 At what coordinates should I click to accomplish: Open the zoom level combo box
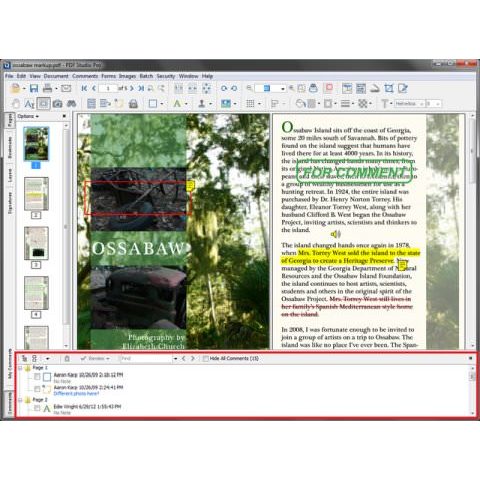pyautogui.click(x=270, y=88)
